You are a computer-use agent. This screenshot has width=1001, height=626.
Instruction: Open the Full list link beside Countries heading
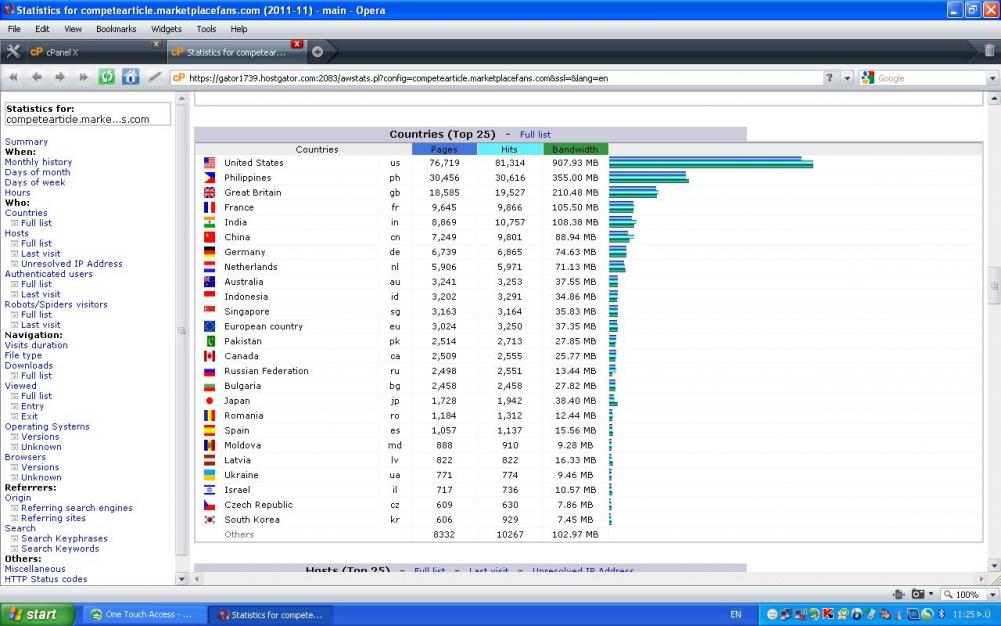tap(535, 134)
